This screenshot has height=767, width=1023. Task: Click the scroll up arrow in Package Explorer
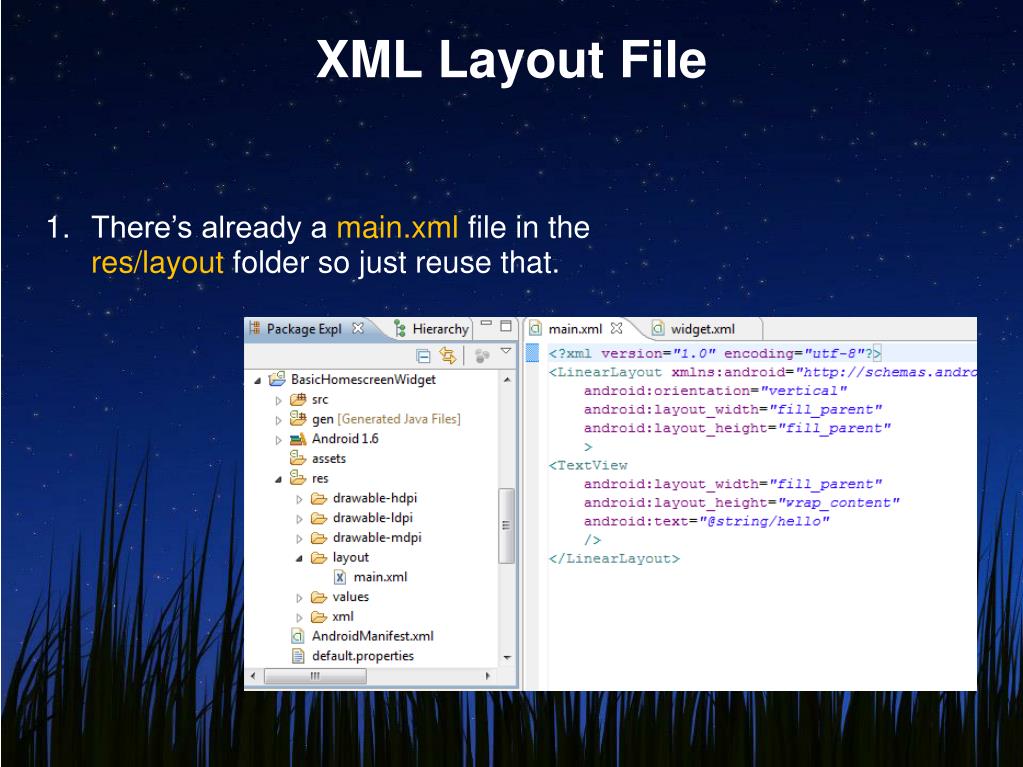507,380
